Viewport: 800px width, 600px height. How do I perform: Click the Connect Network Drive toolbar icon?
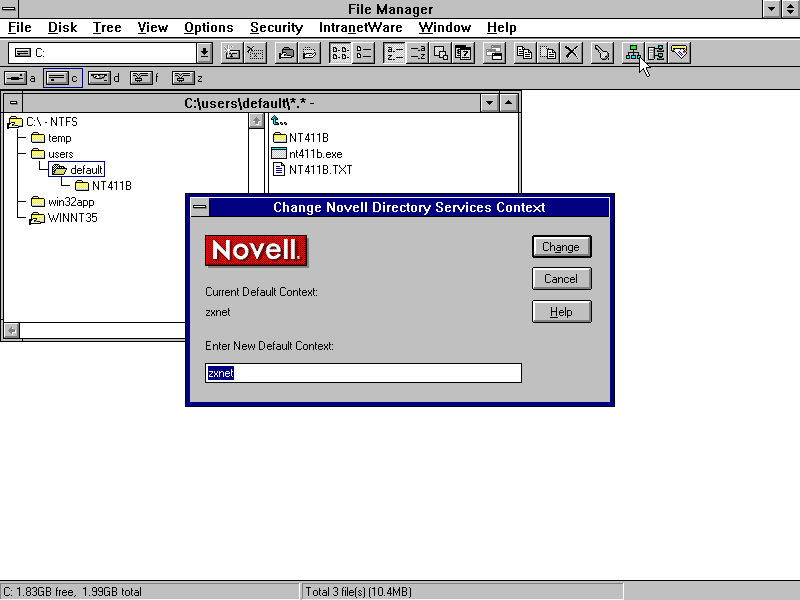(x=232, y=53)
